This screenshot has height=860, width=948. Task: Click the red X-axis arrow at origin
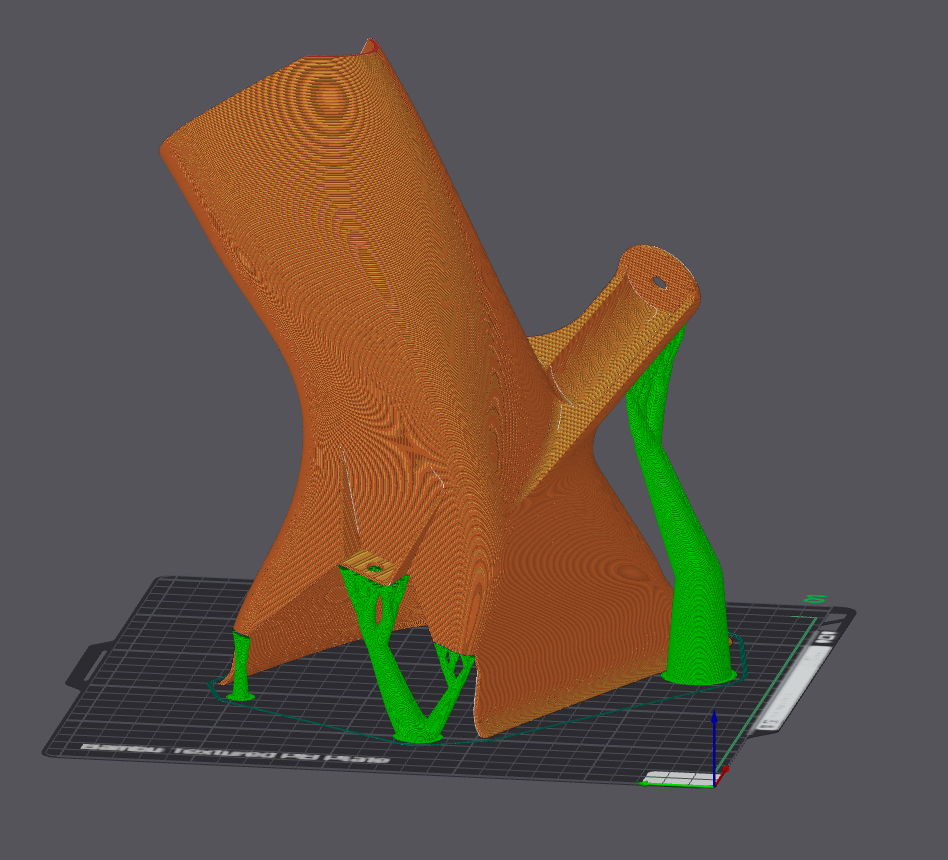(724, 771)
